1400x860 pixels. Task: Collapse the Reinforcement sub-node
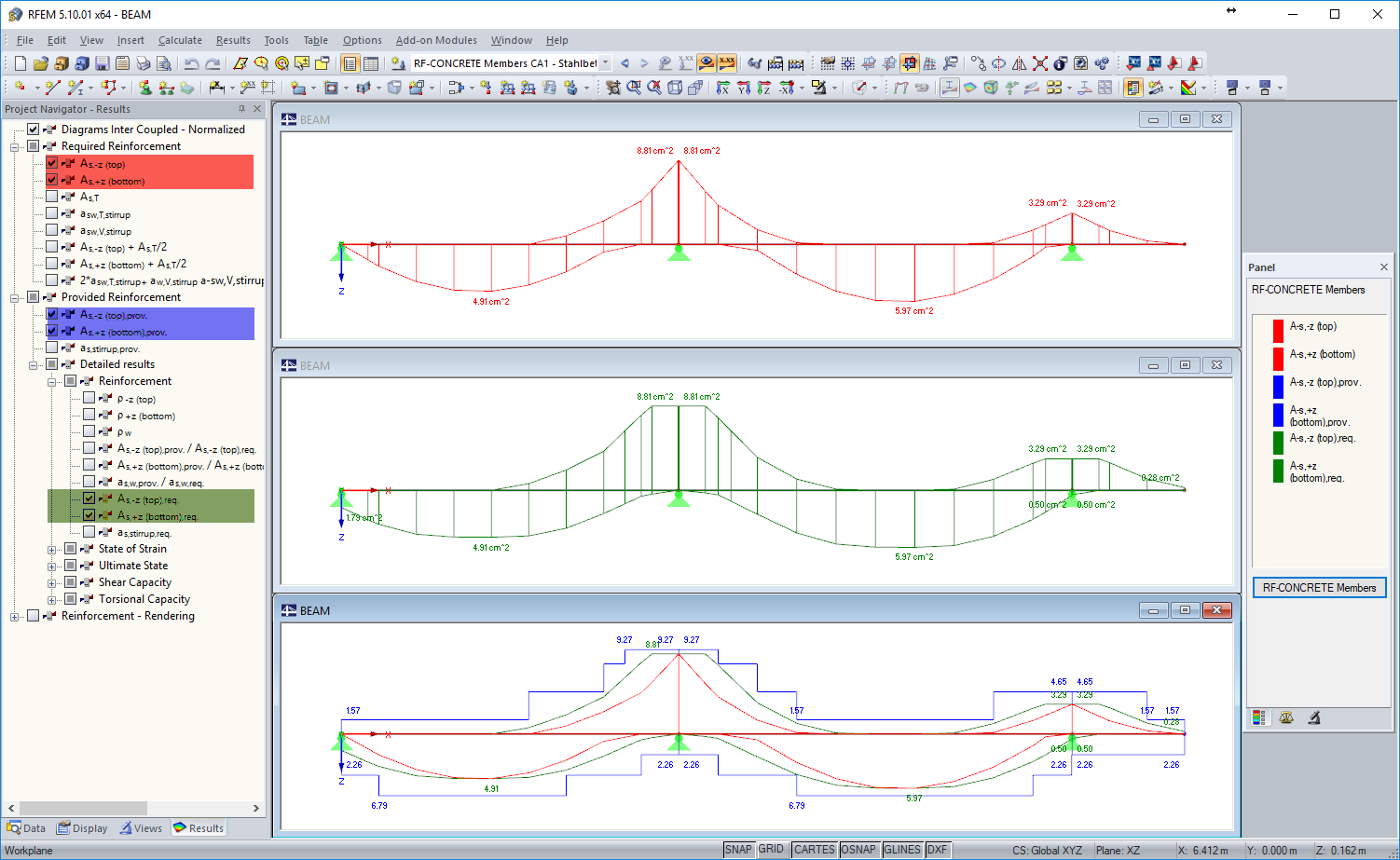click(x=52, y=382)
